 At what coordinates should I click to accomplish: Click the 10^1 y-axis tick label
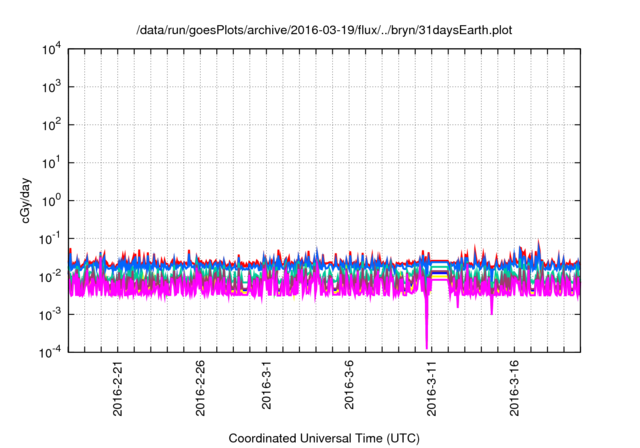pyautogui.click(x=50, y=162)
